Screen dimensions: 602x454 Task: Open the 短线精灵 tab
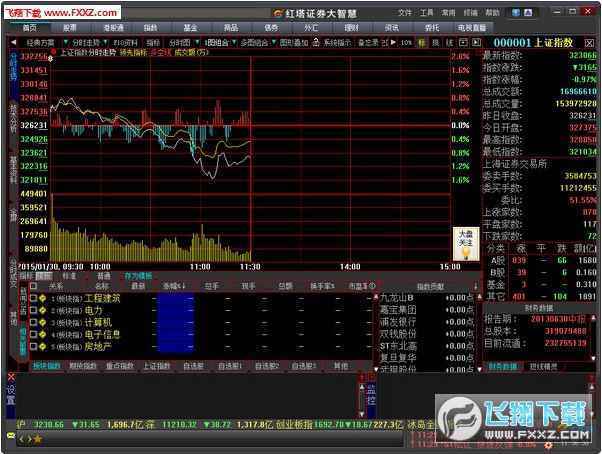tap(543, 367)
